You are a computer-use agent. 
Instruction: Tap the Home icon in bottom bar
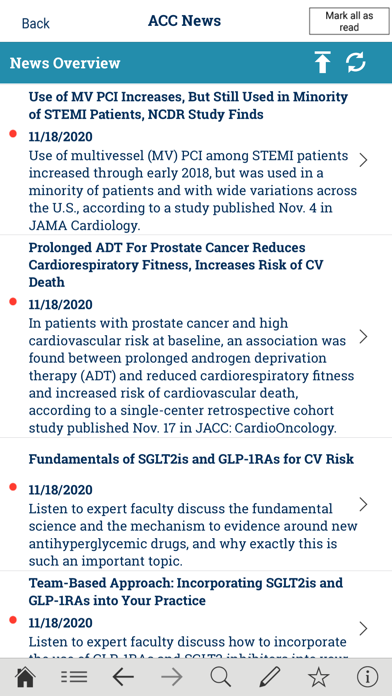(x=25, y=677)
